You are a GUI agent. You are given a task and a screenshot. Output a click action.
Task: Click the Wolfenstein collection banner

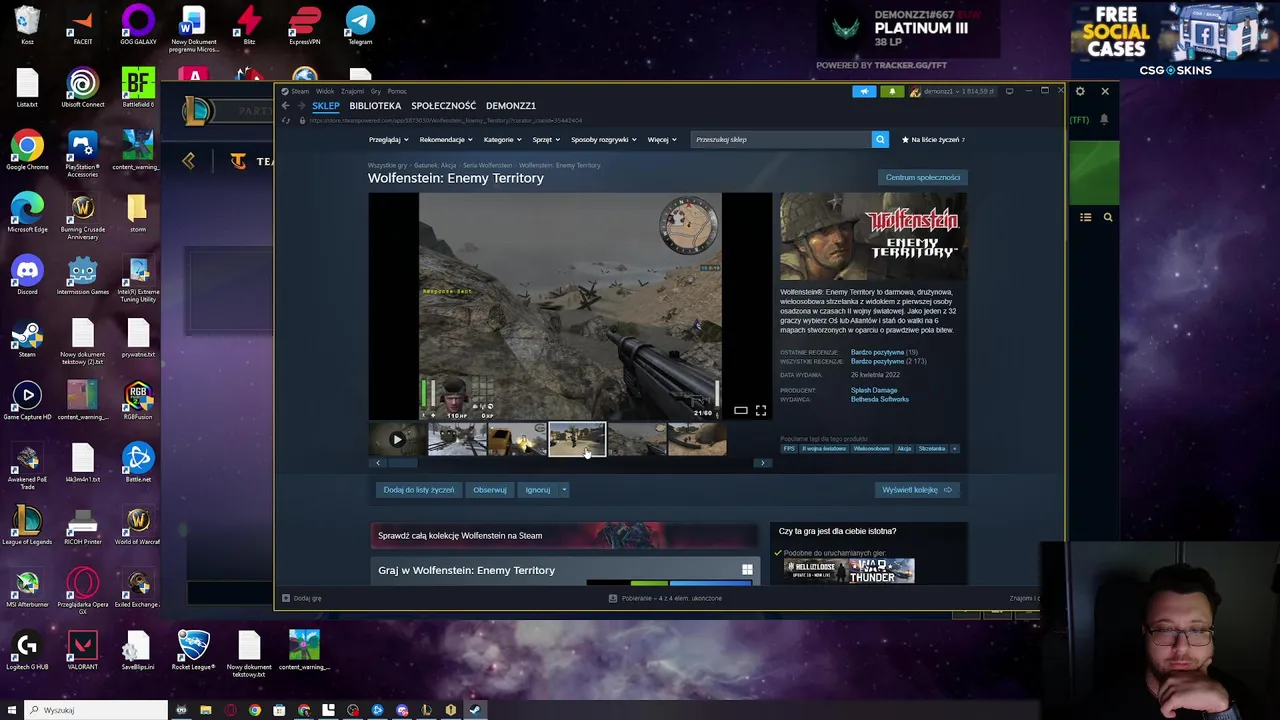565,536
